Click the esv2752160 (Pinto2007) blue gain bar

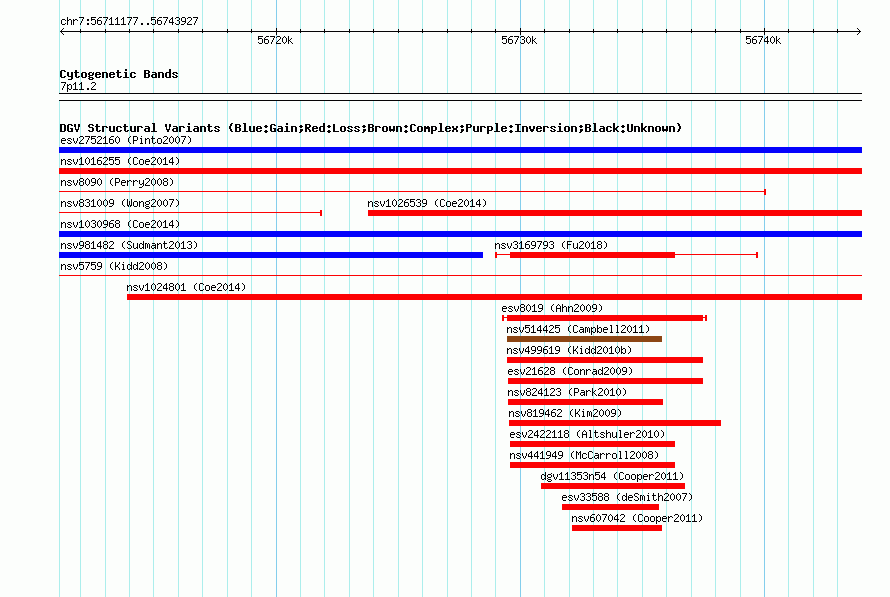460,150
